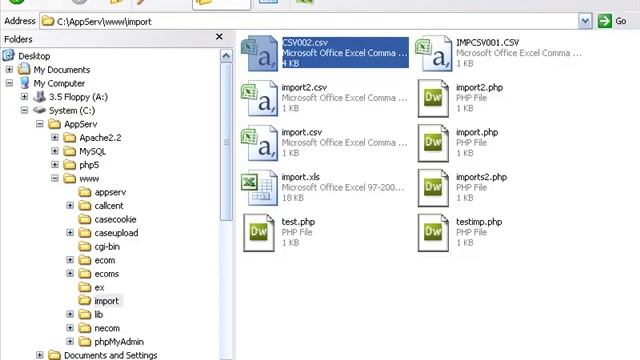
Task: Click the casecookie folder icon
Action: point(85,219)
